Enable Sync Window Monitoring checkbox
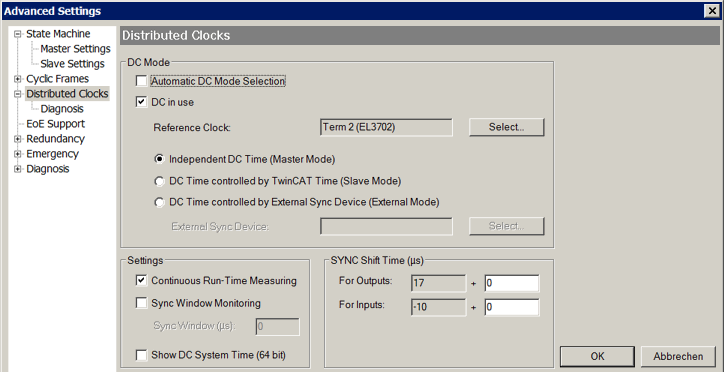 click(x=141, y=303)
